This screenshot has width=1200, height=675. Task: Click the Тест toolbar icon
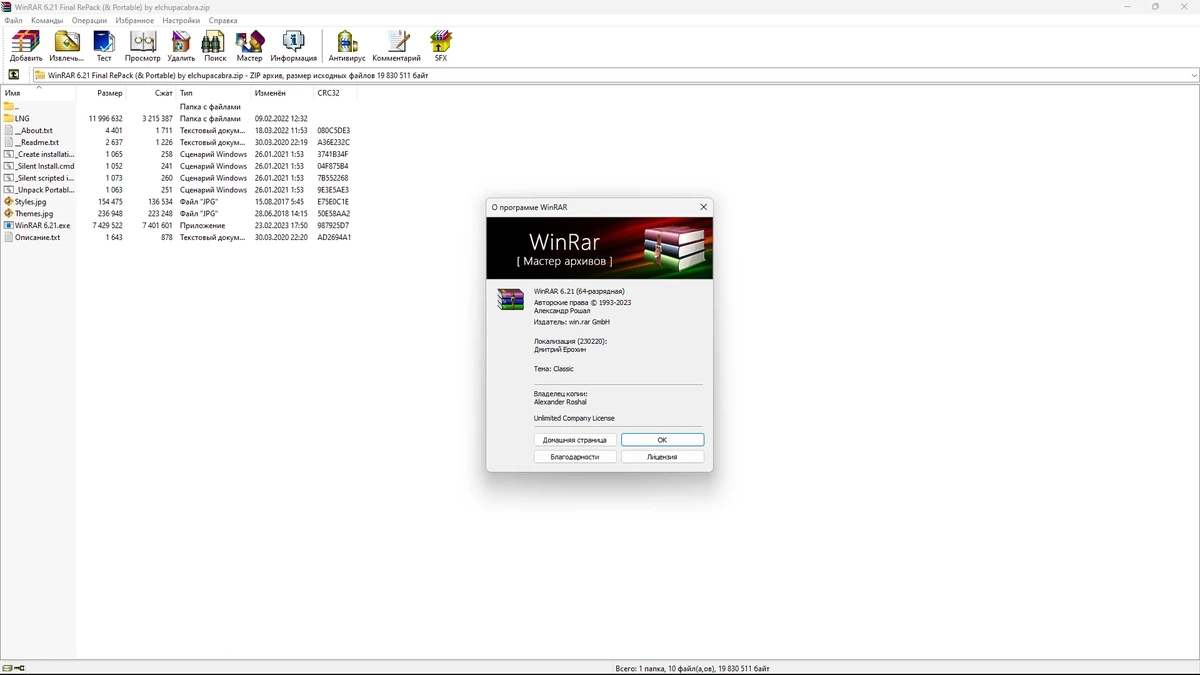[x=104, y=42]
